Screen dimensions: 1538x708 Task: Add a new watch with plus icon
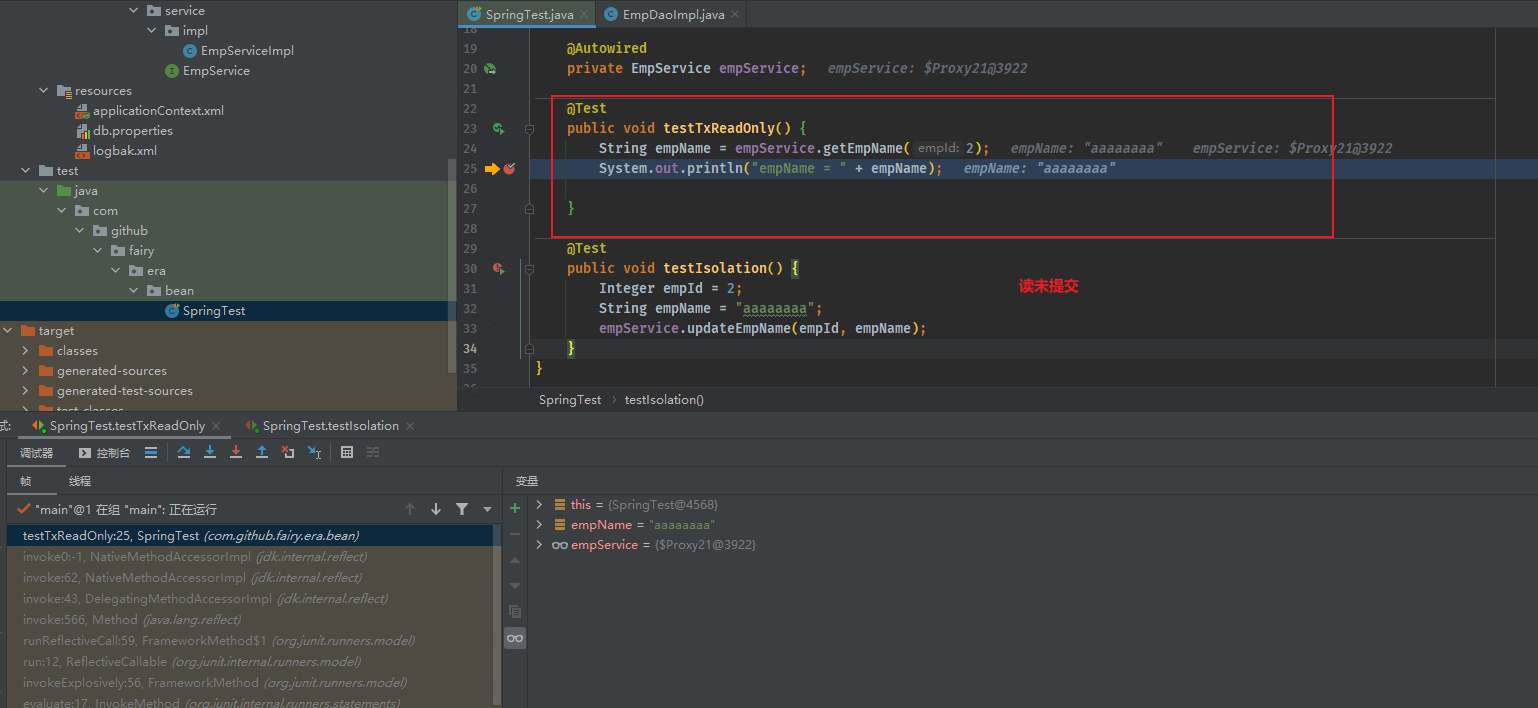pos(515,508)
